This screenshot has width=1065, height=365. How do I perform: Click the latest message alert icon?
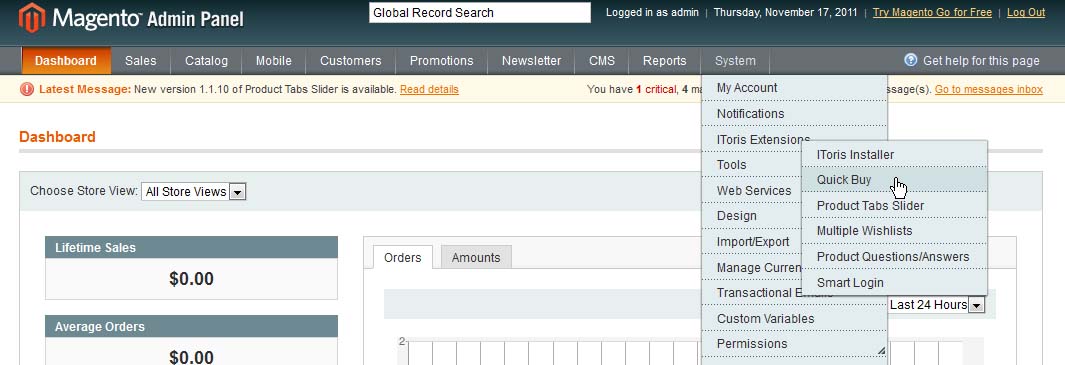pos(27,89)
